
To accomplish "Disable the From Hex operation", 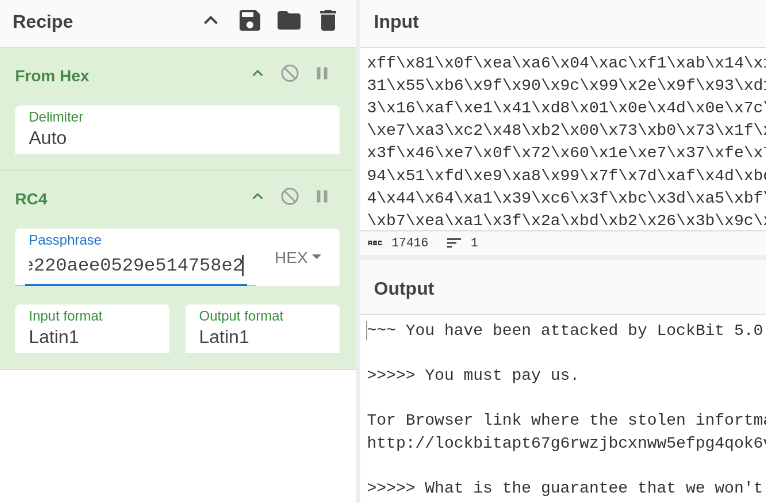I will [x=290, y=73].
